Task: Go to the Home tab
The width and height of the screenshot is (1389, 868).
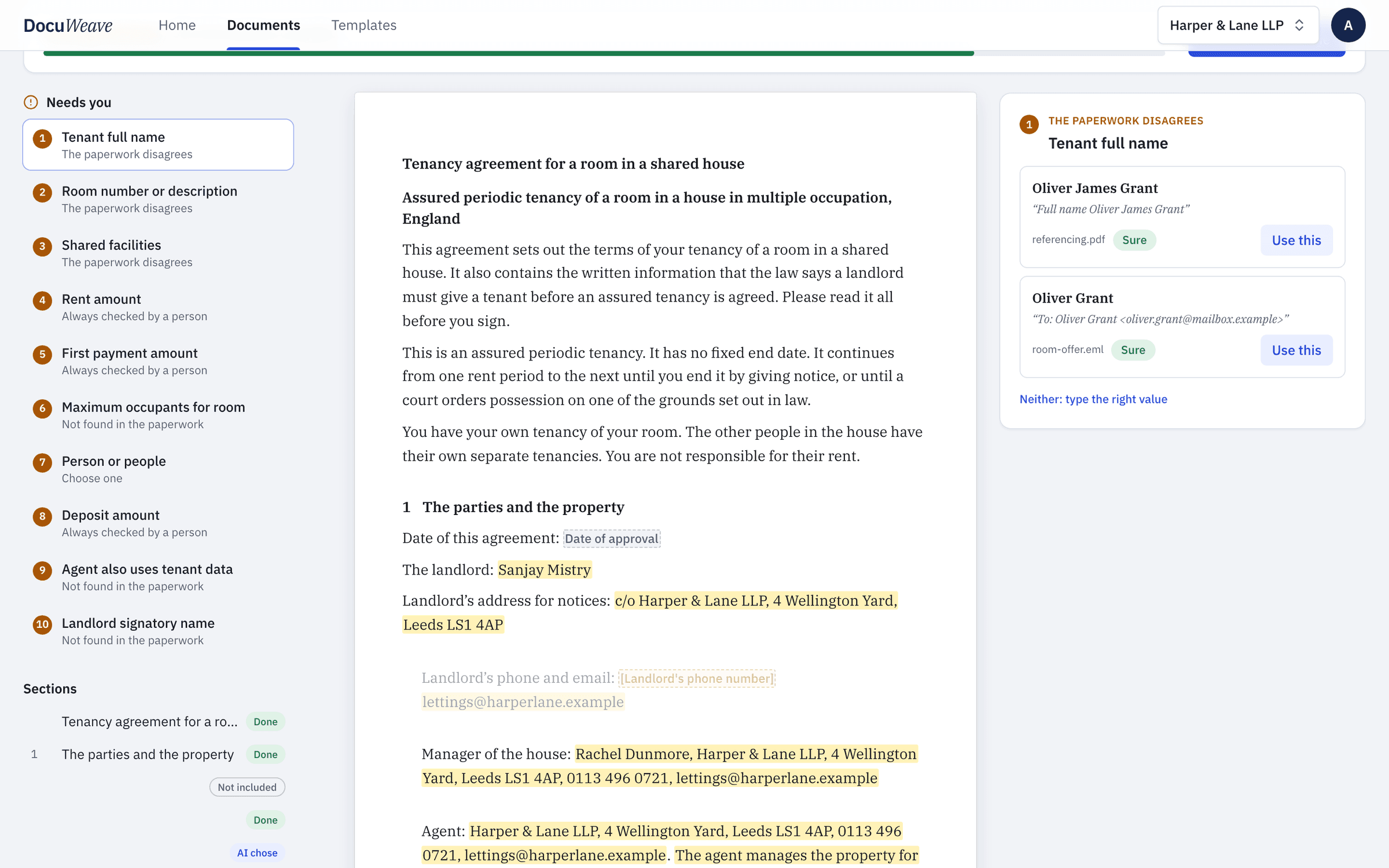Action: [x=177, y=25]
